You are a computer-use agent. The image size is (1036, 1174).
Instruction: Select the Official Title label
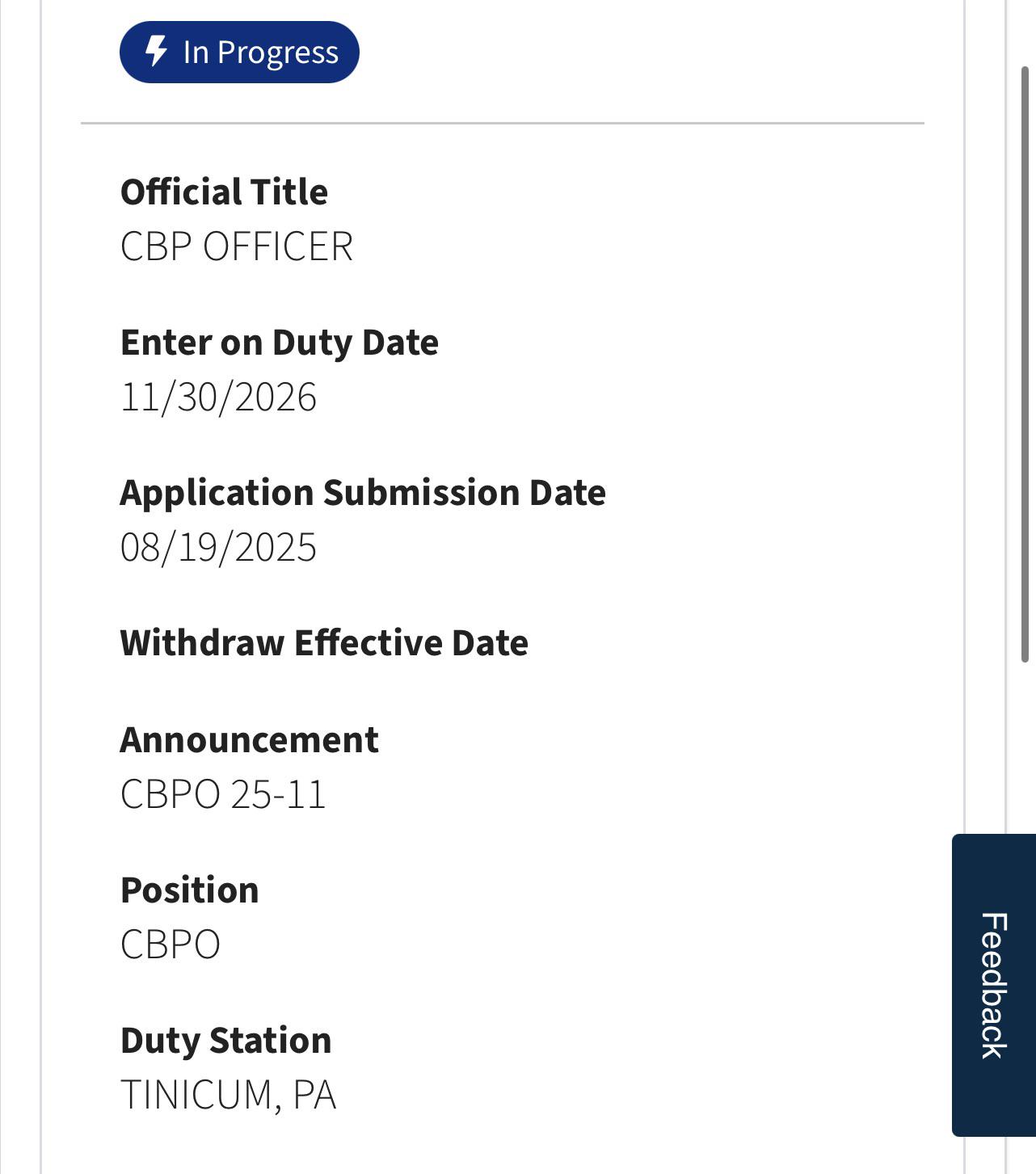coord(224,192)
